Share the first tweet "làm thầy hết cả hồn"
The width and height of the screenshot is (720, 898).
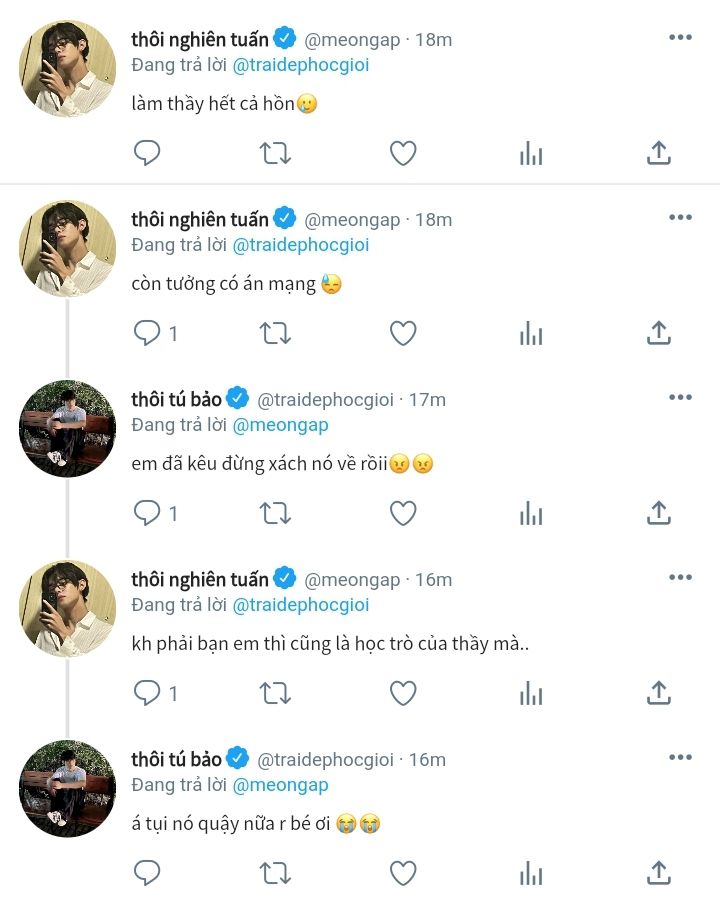(658, 153)
